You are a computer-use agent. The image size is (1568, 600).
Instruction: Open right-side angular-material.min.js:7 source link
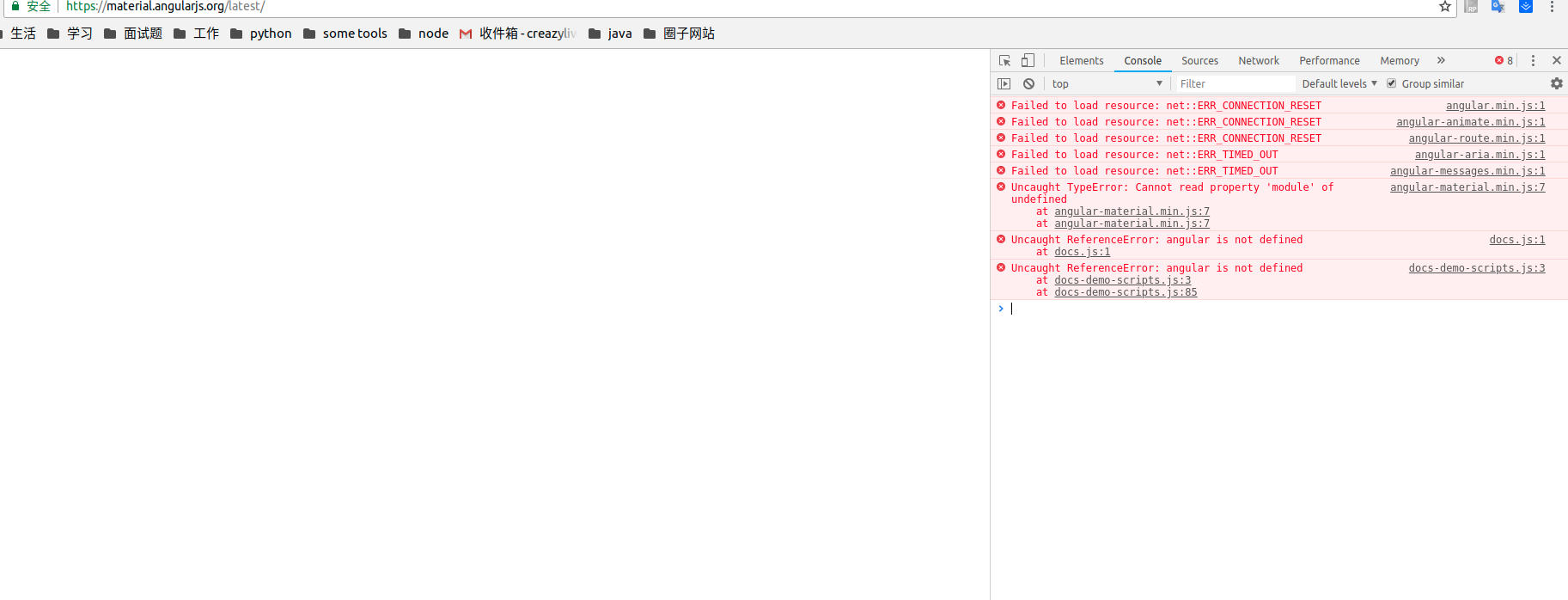(1467, 187)
